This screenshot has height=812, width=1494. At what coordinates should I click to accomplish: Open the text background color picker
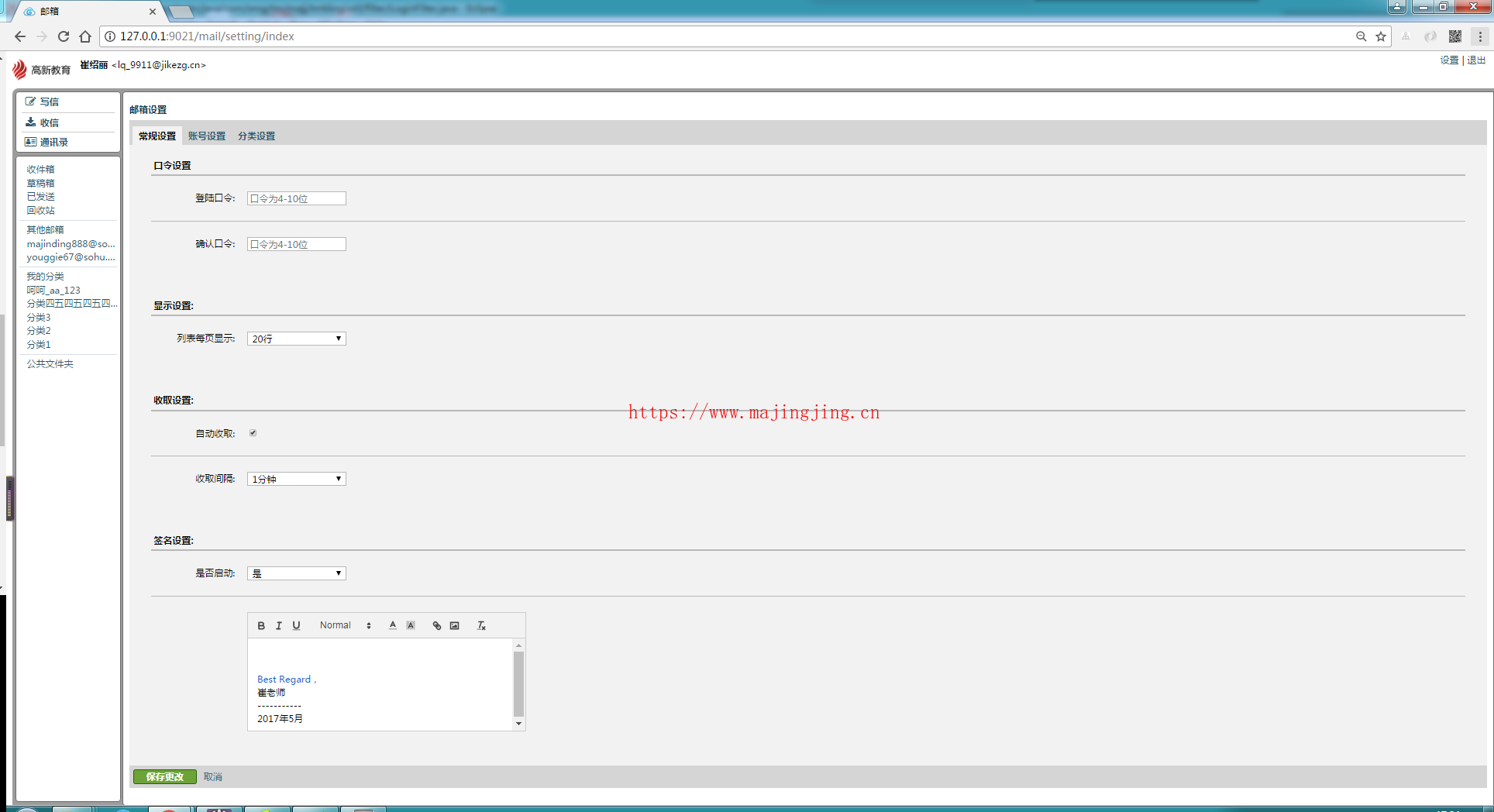(411, 625)
